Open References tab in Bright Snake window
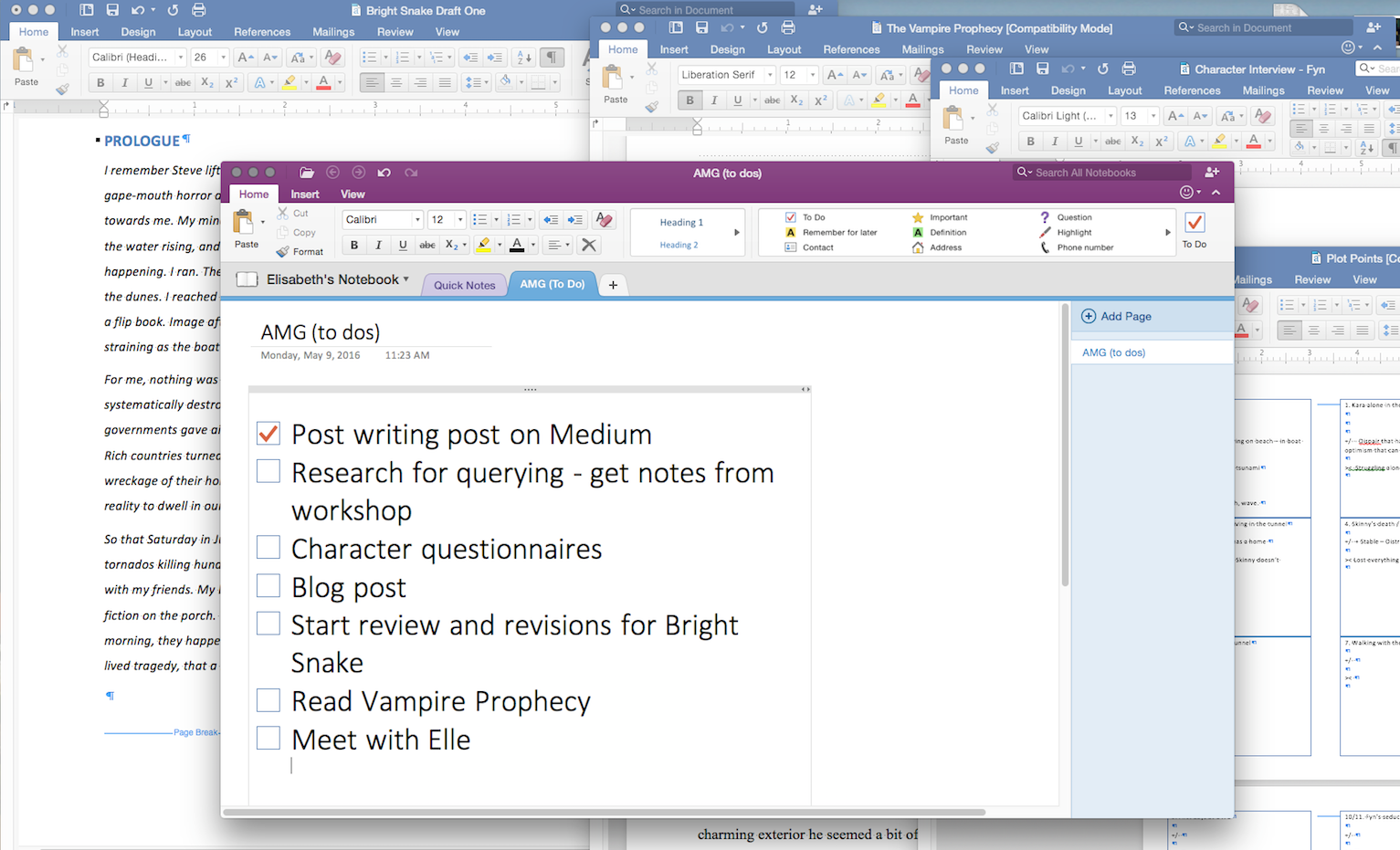 pyautogui.click(x=262, y=32)
